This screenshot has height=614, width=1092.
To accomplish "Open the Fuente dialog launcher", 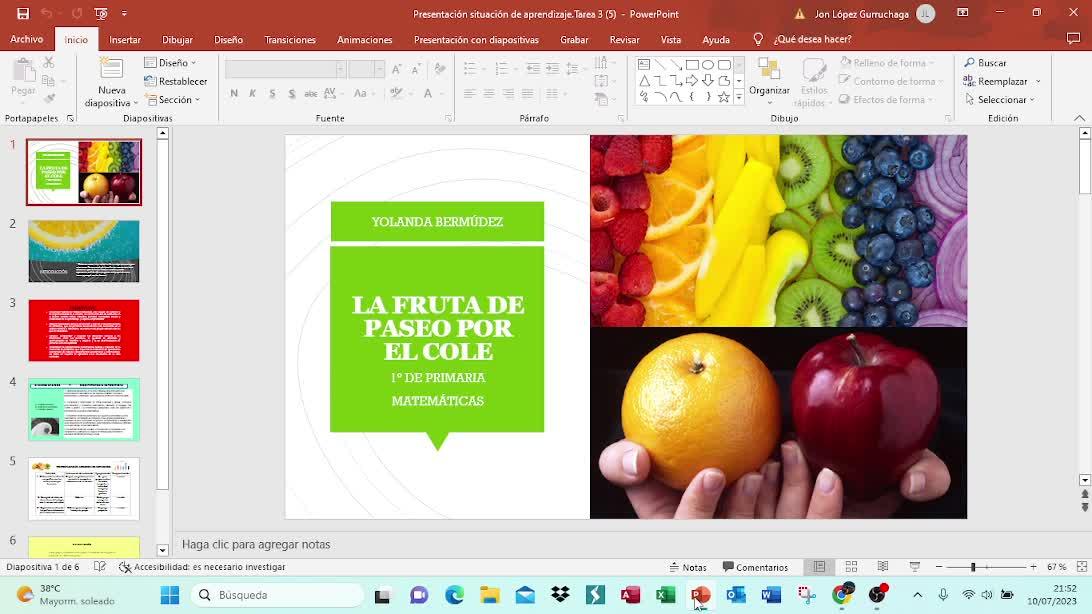I will click(x=448, y=119).
